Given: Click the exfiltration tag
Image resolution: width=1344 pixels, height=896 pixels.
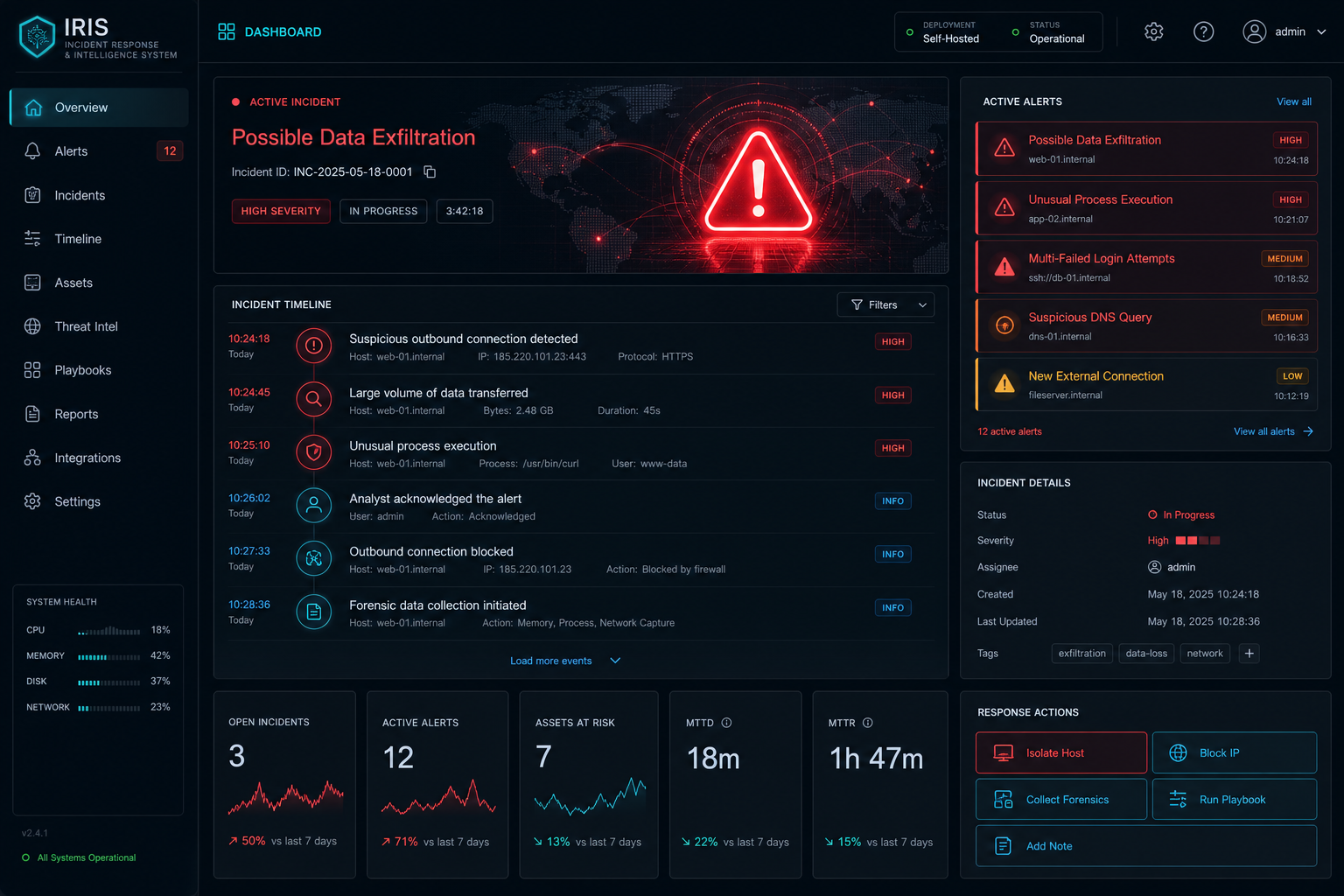Looking at the screenshot, I should point(1082,653).
